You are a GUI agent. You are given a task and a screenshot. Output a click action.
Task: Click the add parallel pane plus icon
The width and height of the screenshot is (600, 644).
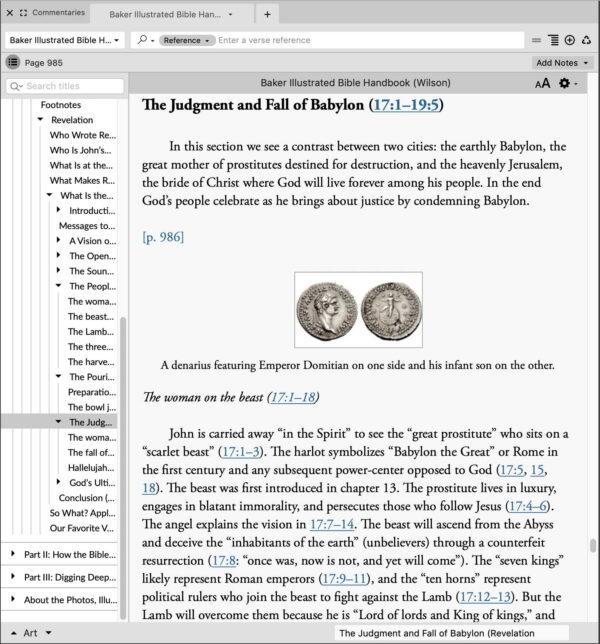[x=570, y=40]
